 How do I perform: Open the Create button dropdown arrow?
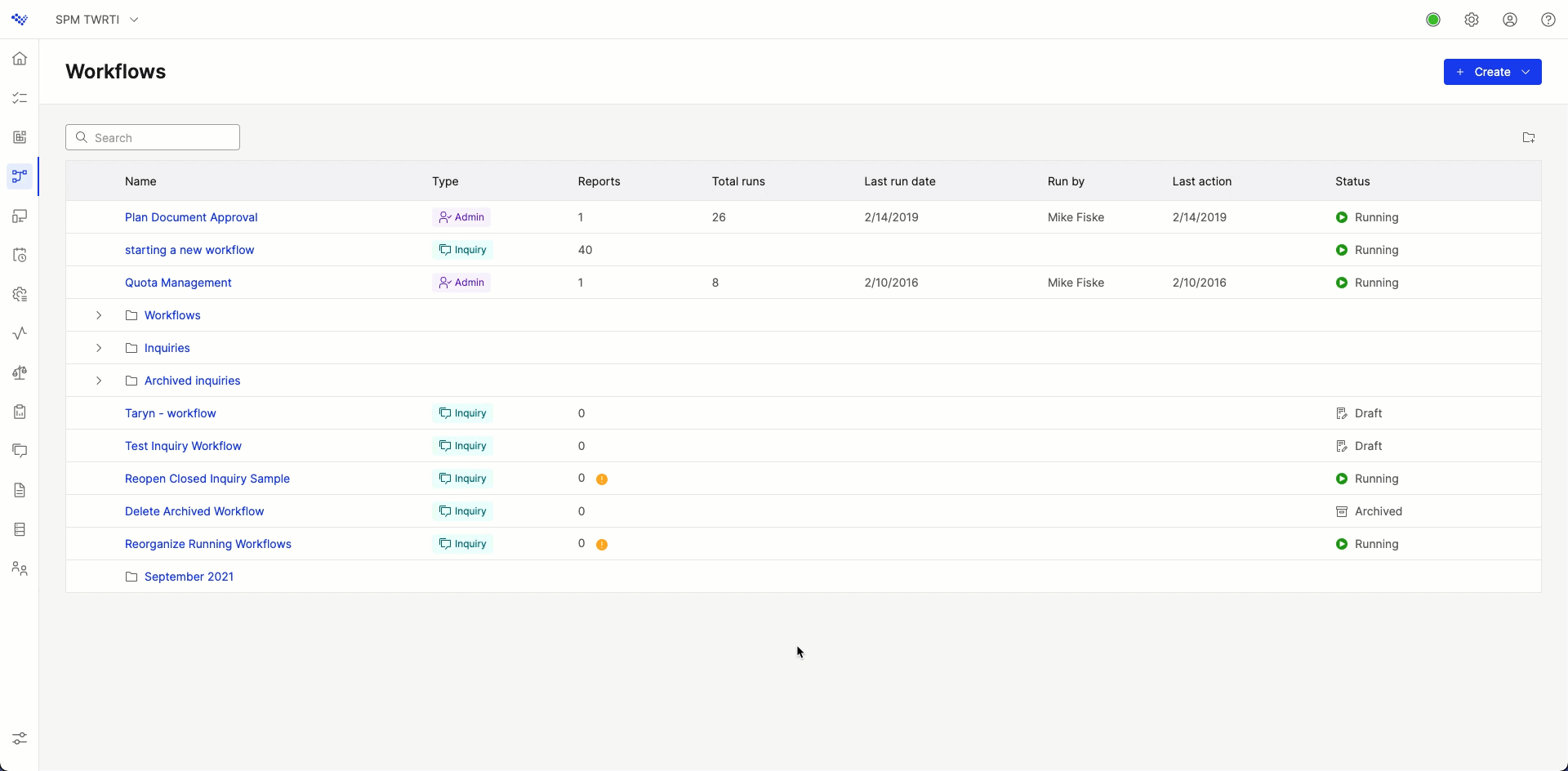(x=1526, y=72)
